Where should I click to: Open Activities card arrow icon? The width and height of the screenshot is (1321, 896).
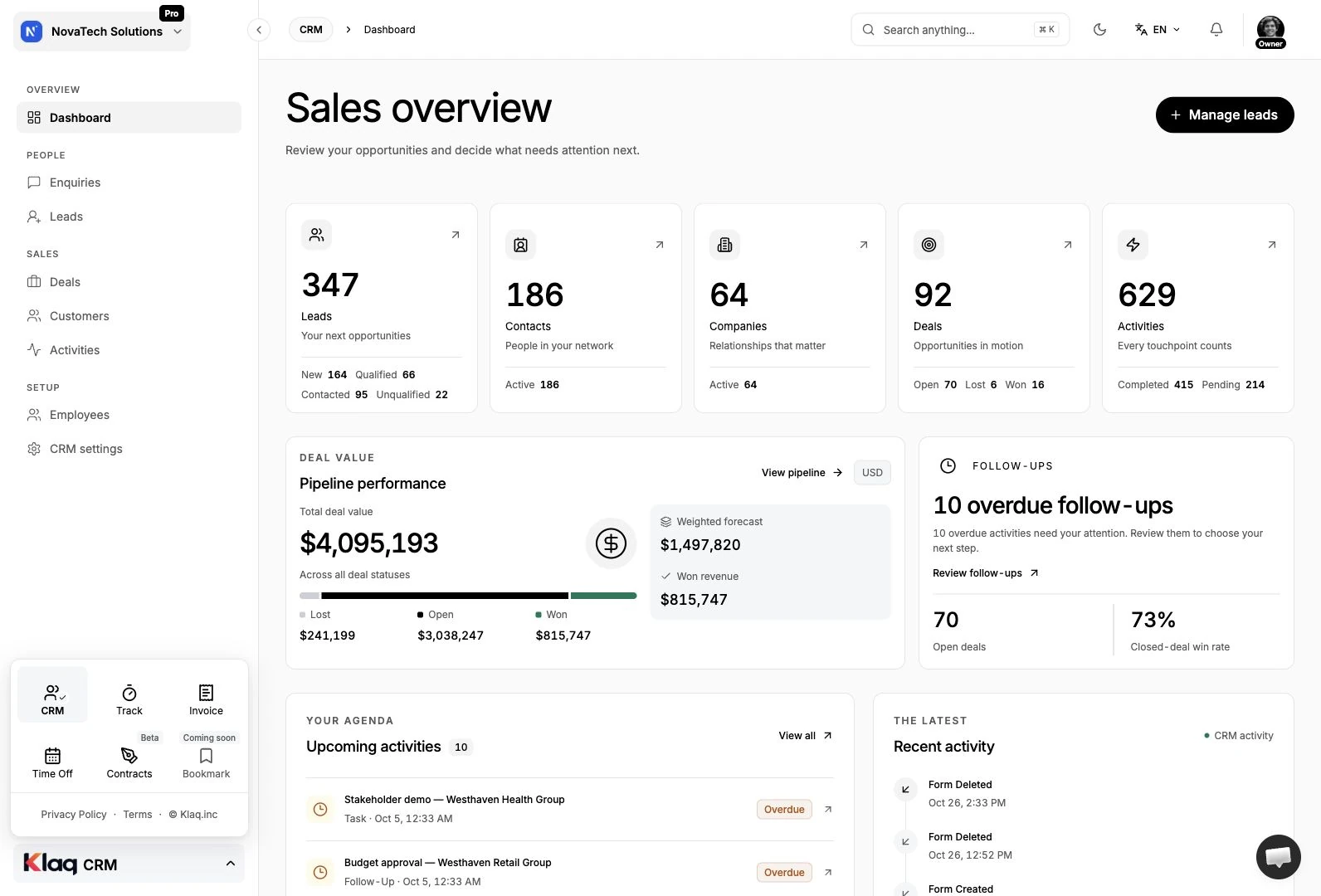tap(1272, 245)
